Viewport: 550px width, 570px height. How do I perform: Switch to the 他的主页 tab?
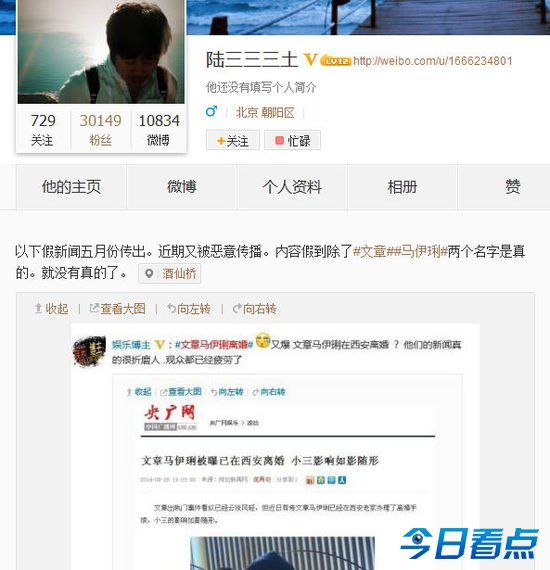click(x=71, y=187)
